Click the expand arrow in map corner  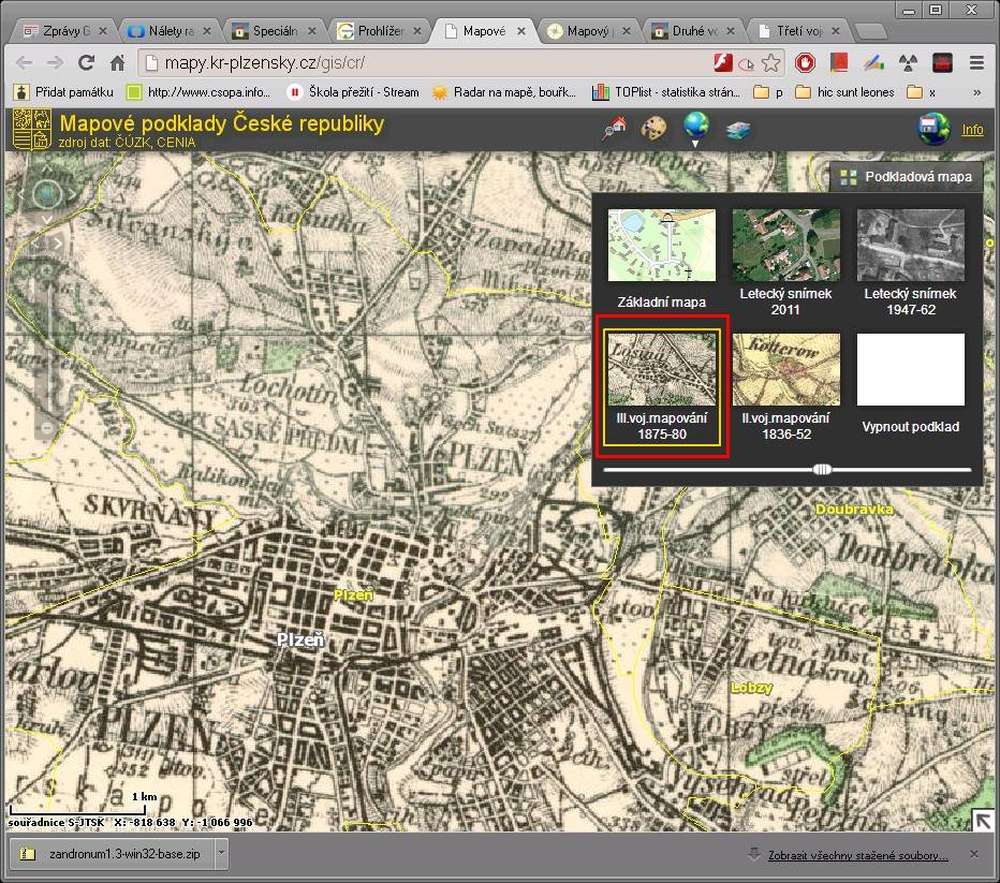983,820
